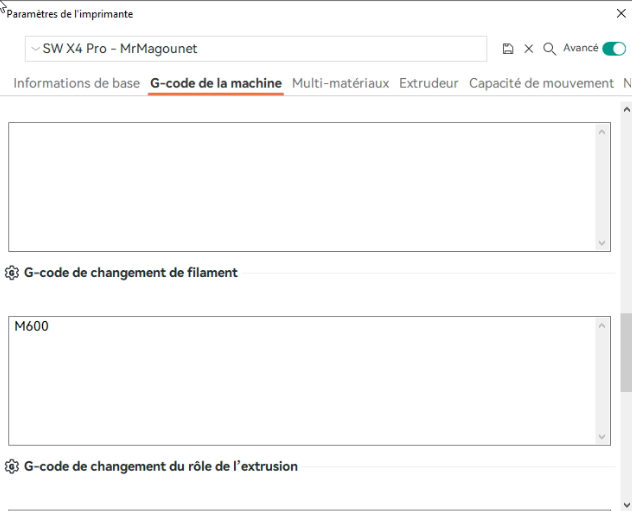This screenshot has height=511, width=632.
Task: Click main panel scrollbar up arrow
Action: pos(626,109)
